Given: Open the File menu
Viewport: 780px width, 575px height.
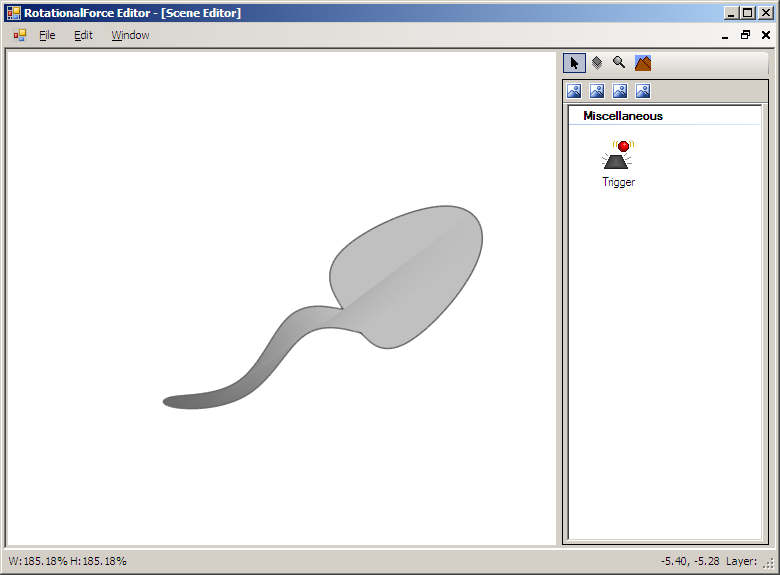Looking at the screenshot, I should pyautogui.click(x=47, y=35).
